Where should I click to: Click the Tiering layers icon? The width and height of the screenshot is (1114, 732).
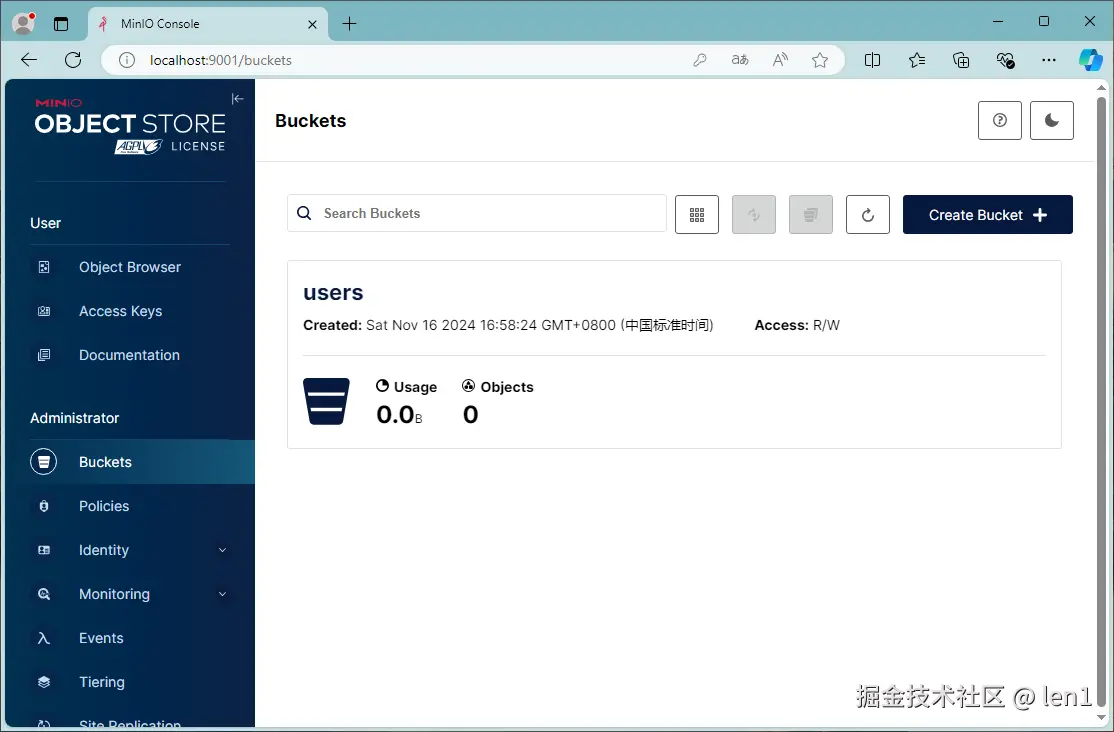pos(44,682)
